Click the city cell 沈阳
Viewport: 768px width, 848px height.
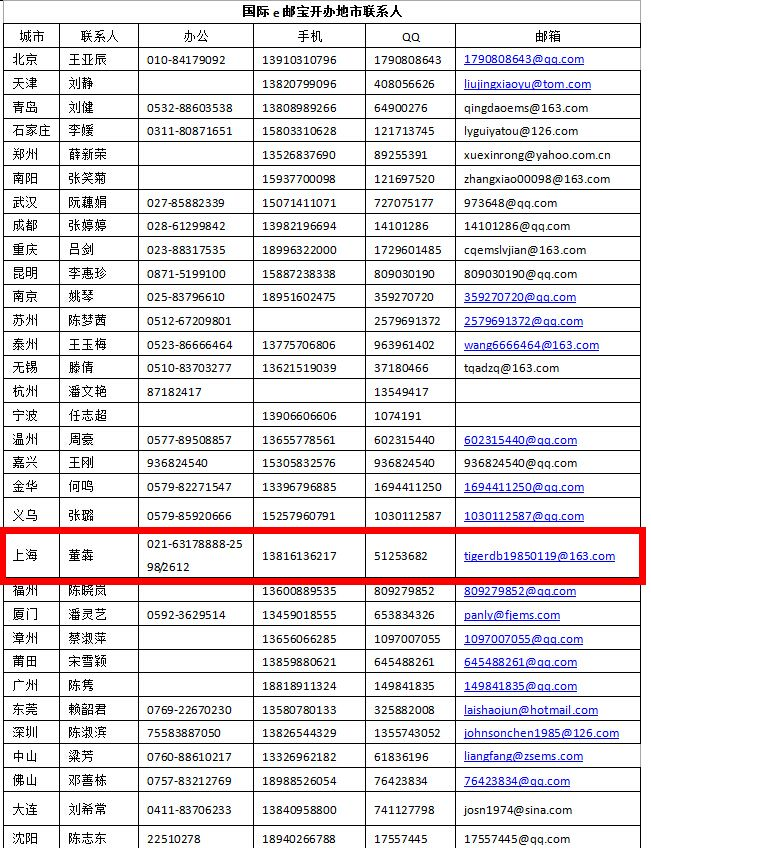[25, 838]
